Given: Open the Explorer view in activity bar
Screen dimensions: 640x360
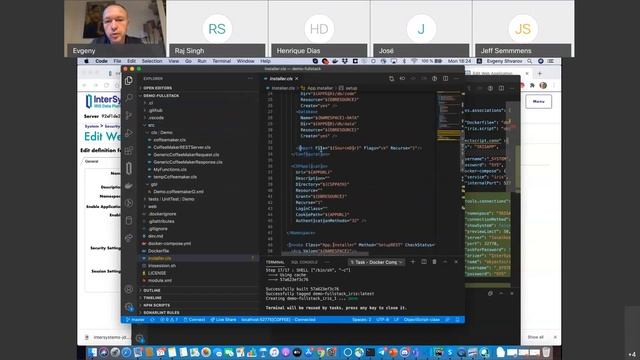Looking at the screenshot, I should click(x=129, y=80).
